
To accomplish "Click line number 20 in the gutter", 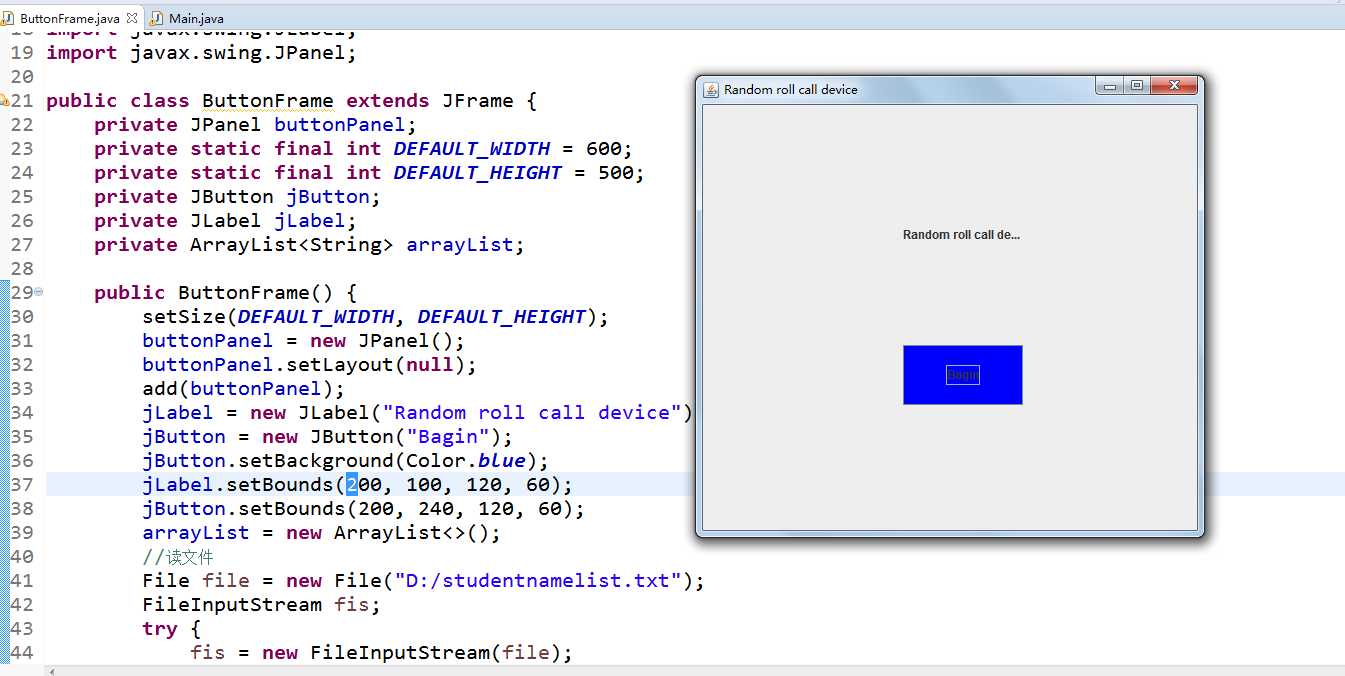I will pos(22,76).
